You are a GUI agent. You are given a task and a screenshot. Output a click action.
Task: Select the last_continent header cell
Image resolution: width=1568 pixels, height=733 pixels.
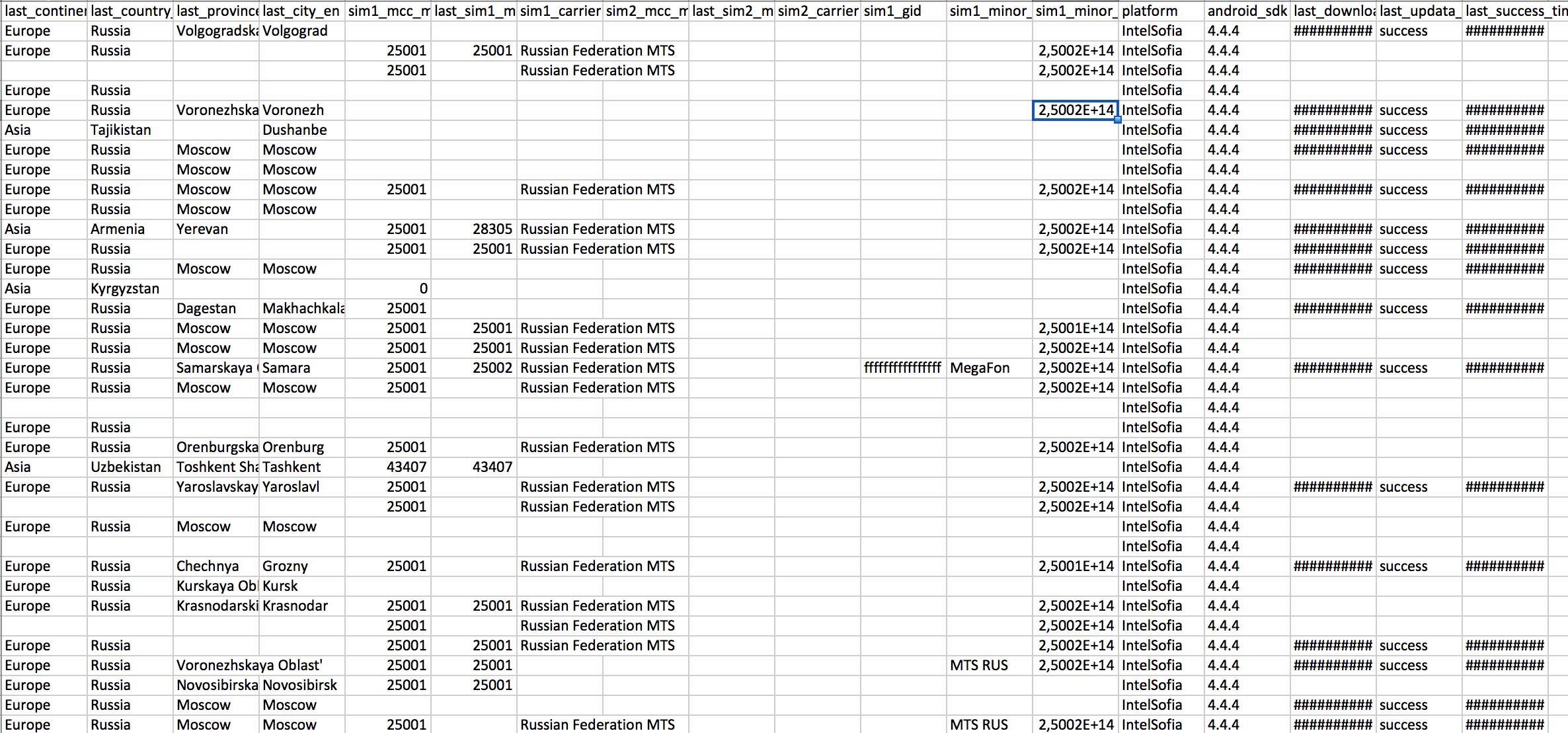[44, 11]
